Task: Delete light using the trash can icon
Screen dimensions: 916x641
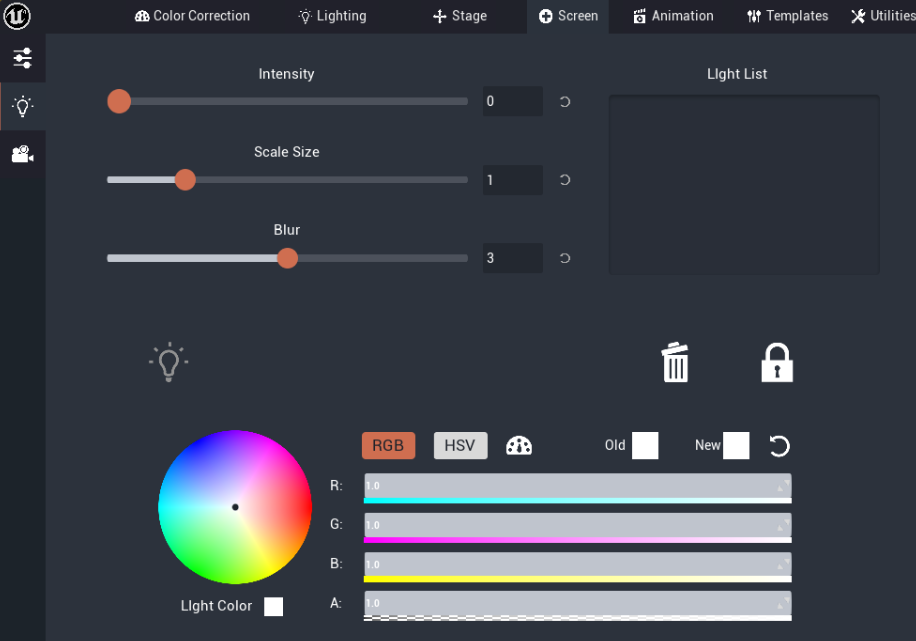Action: pos(675,362)
